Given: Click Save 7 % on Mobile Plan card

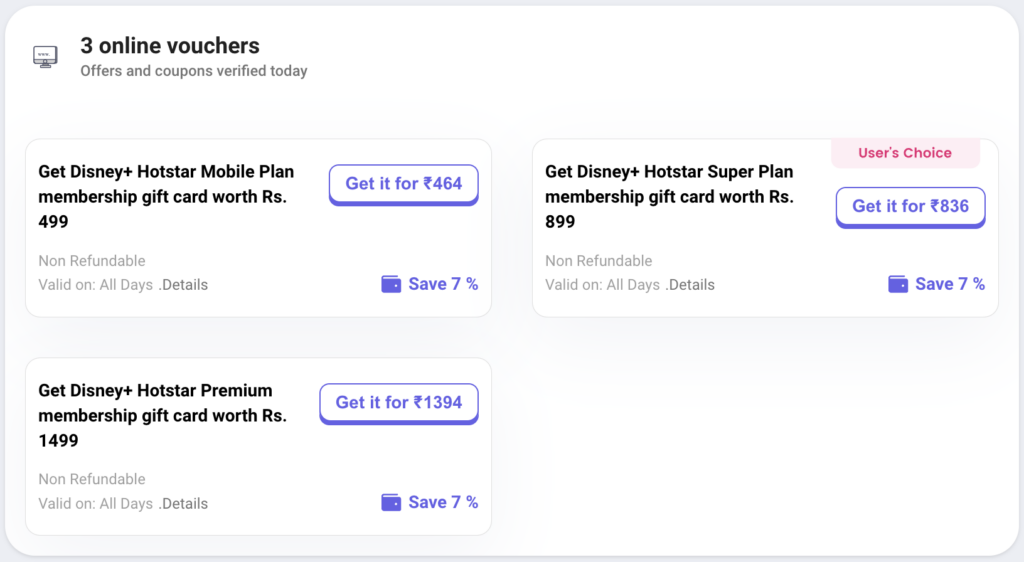Looking at the screenshot, I should [x=443, y=284].
